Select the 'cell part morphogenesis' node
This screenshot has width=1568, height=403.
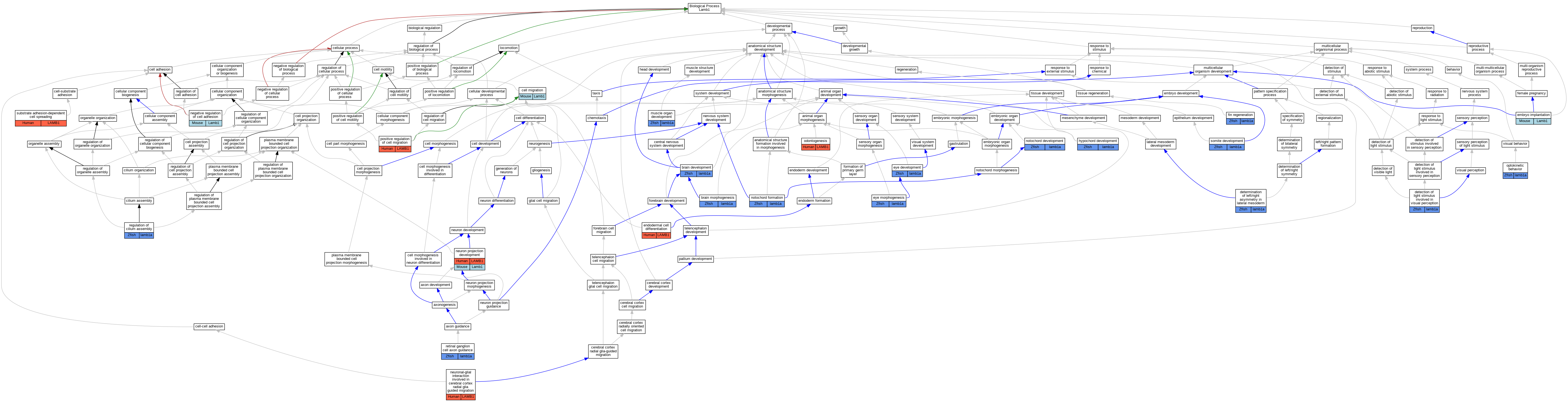pos(346,144)
